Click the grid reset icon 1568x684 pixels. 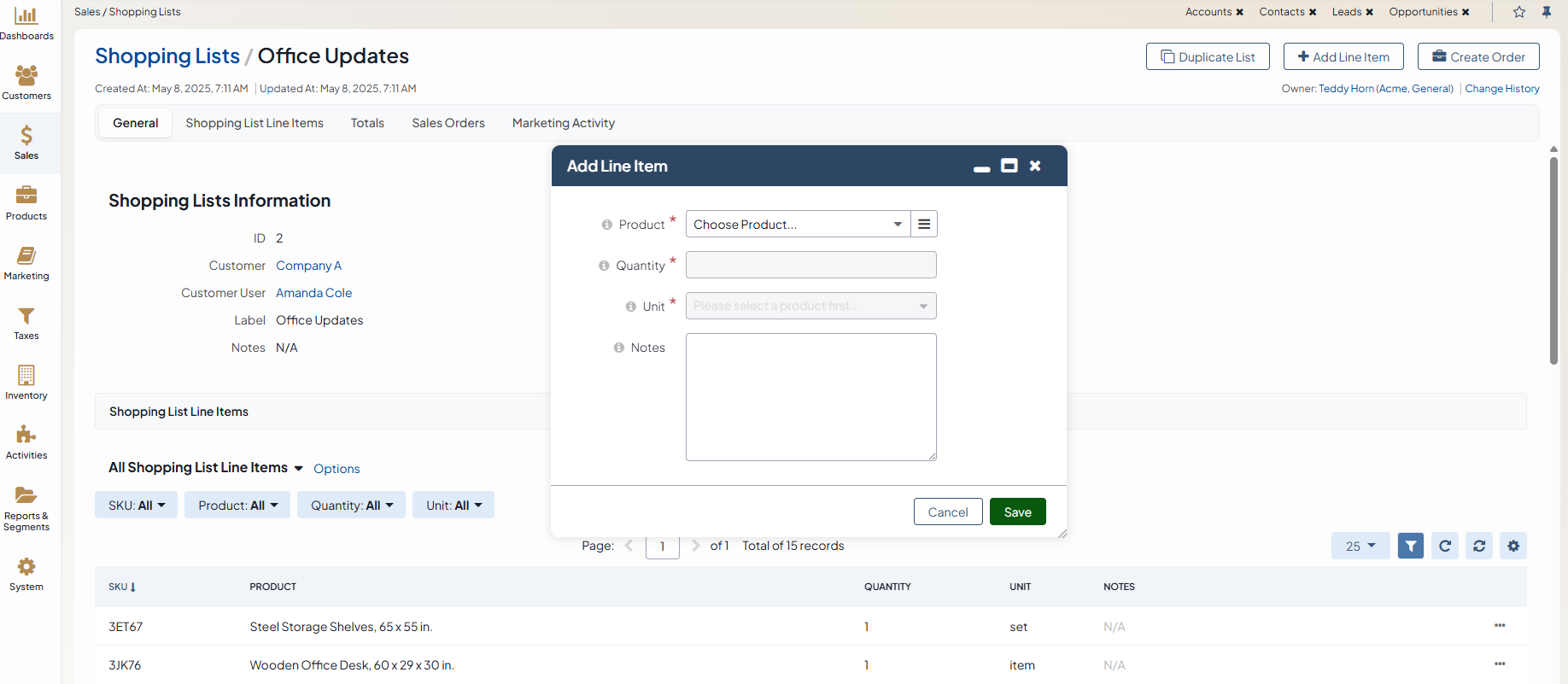pyautogui.click(x=1478, y=546)
